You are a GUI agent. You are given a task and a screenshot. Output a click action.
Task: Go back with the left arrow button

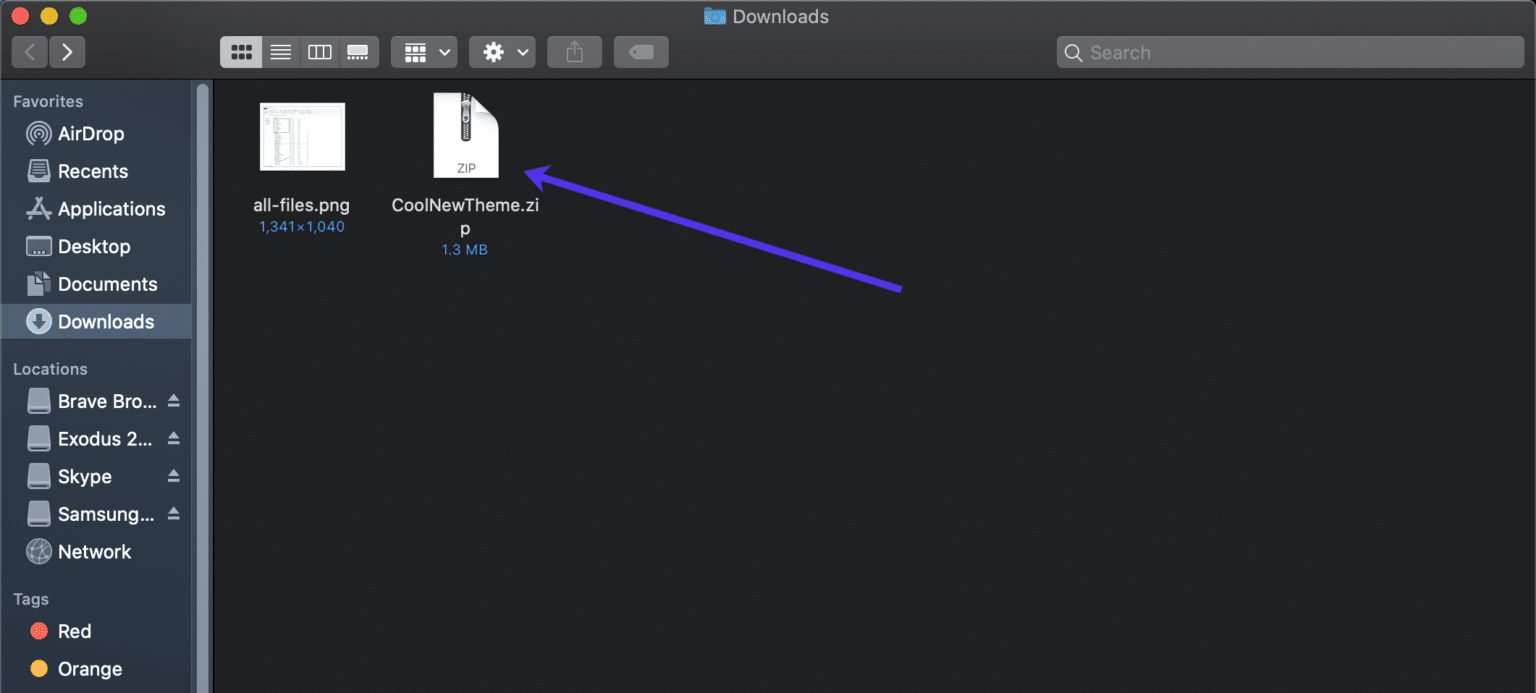tap(30, 53)
